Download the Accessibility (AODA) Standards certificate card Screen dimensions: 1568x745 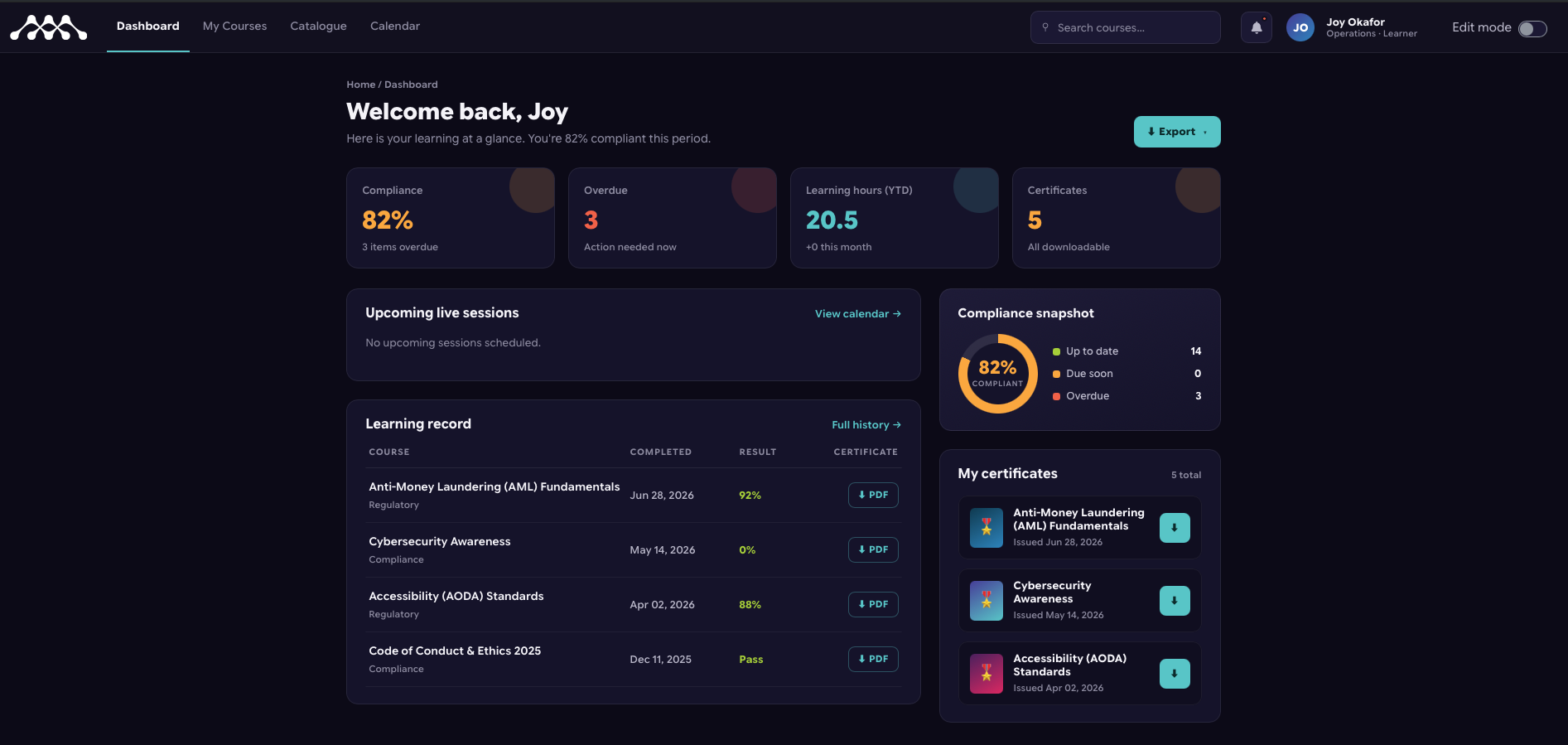(1175, 674)
